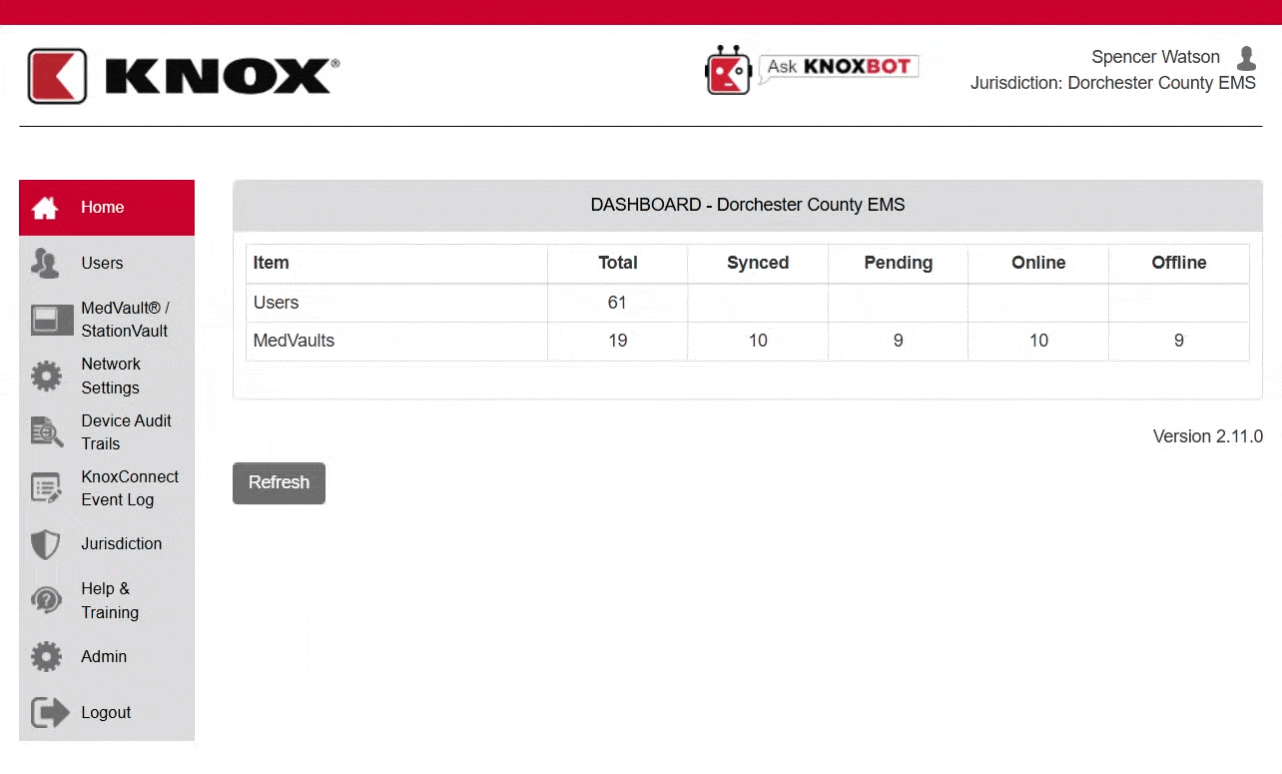Click the MedVaults Synced value 10
The image size is (1282, 774).
click(758, 341)
